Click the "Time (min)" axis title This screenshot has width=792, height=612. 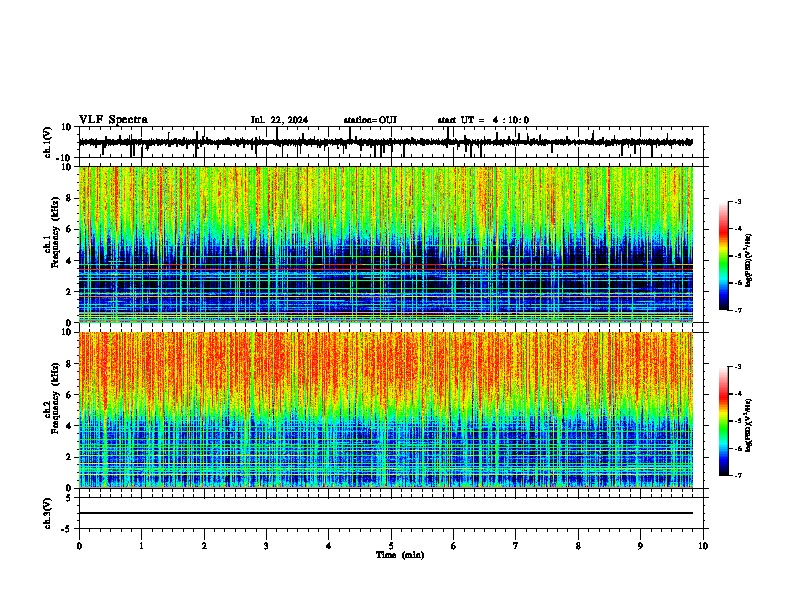coord(400,555)
